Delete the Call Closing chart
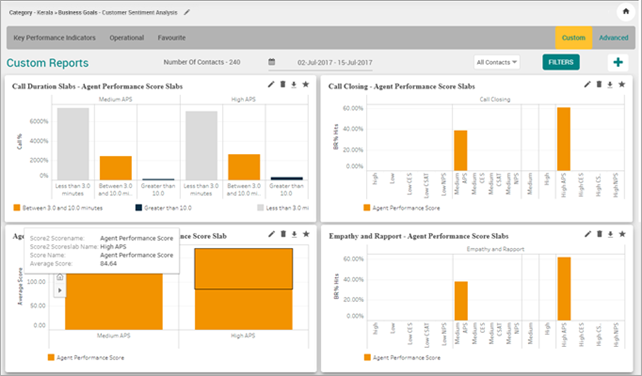This screenshot has width=642, height=376. pyautogui.click(x=599, y=84)
